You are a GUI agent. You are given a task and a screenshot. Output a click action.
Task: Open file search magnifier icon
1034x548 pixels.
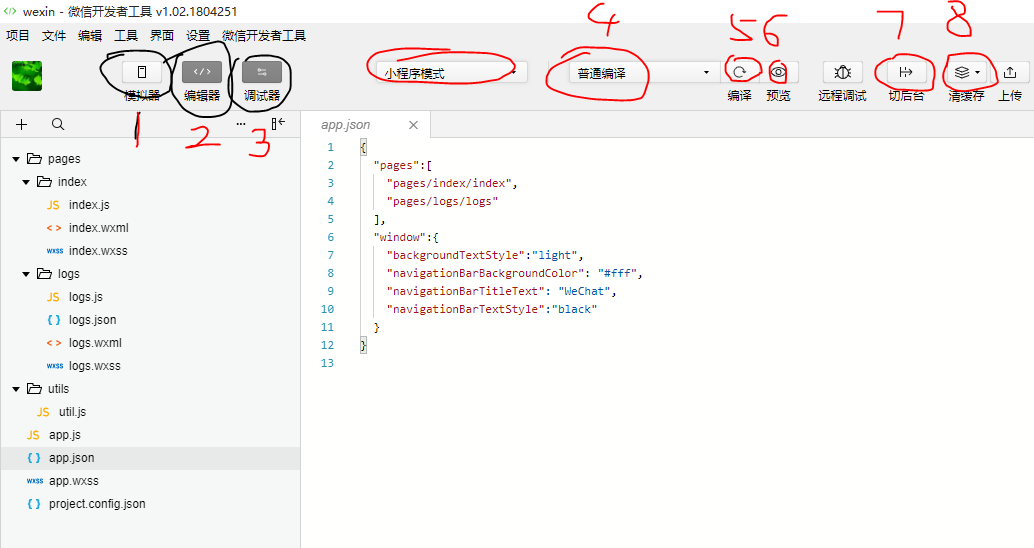click(58, 124)
